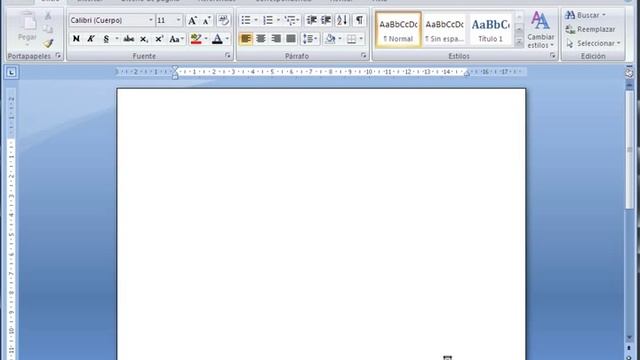
Task: Apply the Normal style
Action: (x=398, y=29)
